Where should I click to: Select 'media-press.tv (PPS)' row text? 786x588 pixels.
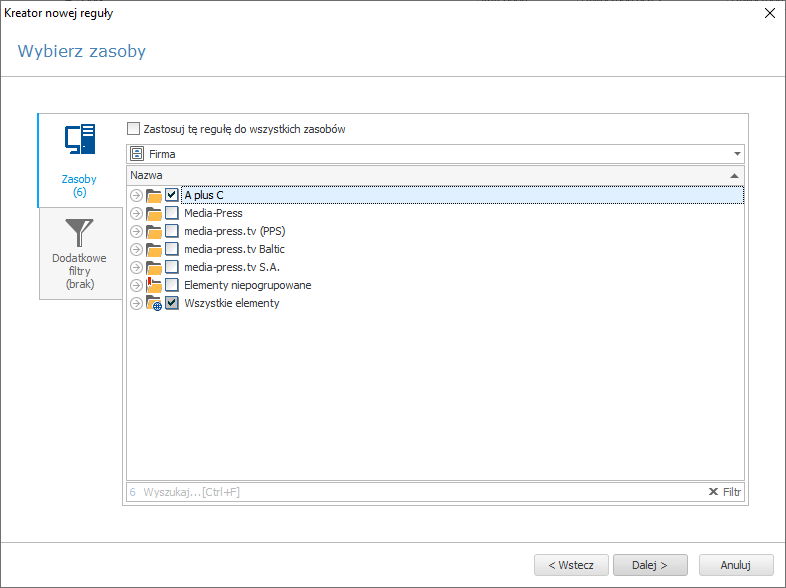[x=235, y=231]
